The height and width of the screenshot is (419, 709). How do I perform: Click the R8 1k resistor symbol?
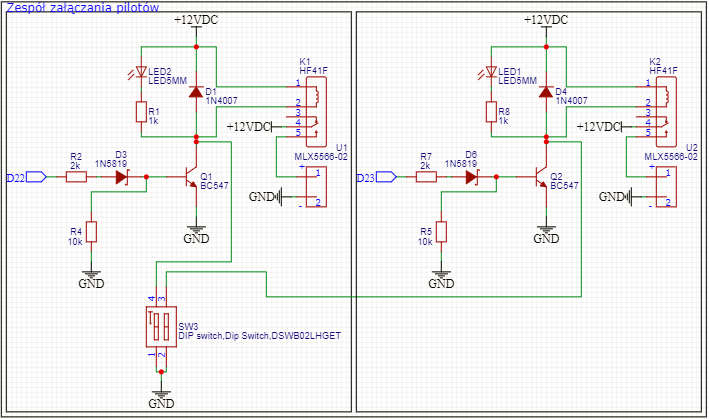[492, 112]
